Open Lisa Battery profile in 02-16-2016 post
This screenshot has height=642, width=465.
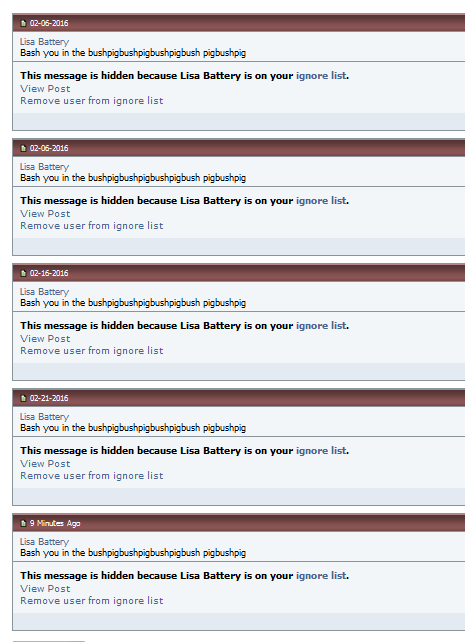tap(45, 292)
